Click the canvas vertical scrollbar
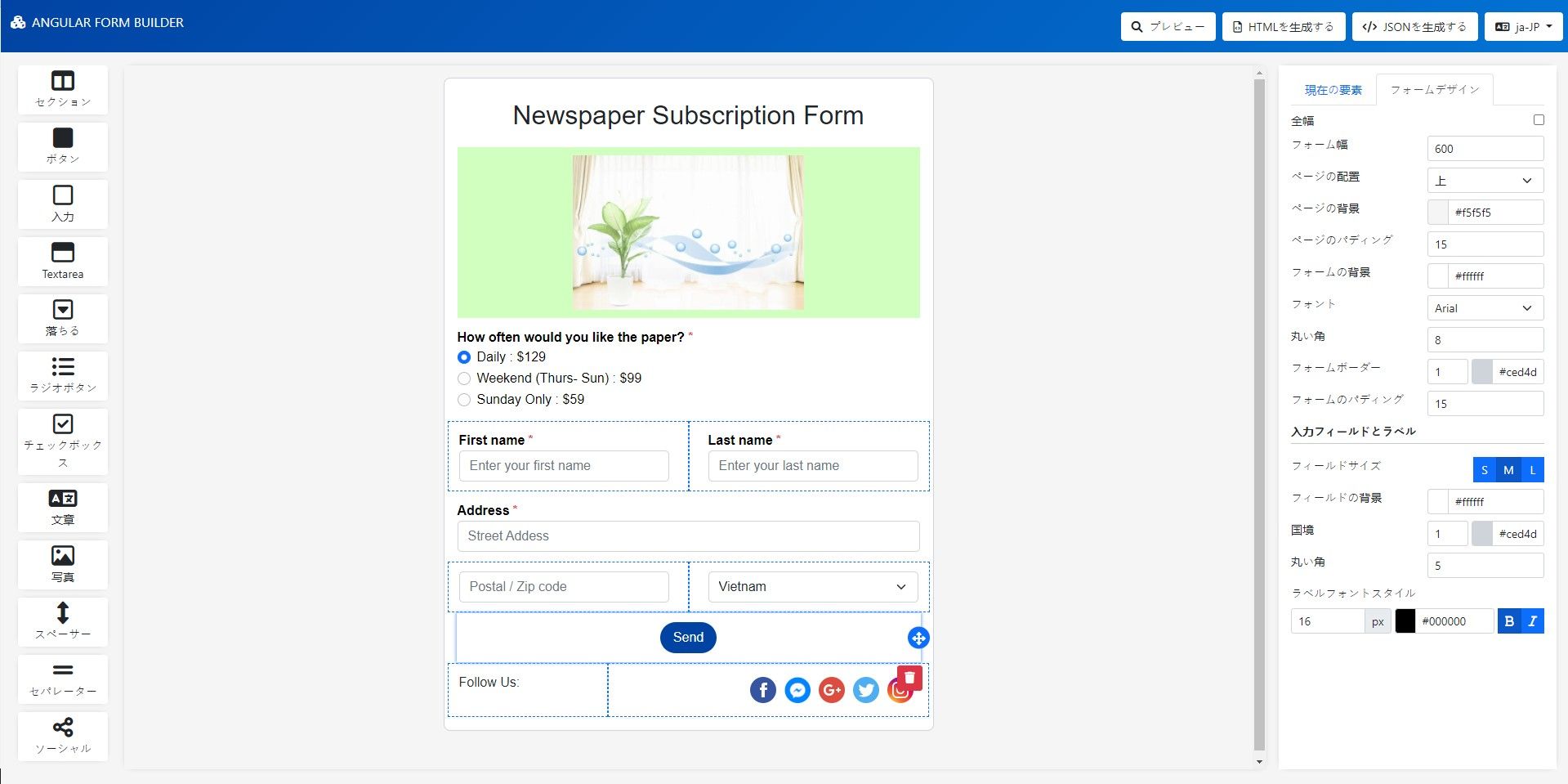 pos(1259,414)
